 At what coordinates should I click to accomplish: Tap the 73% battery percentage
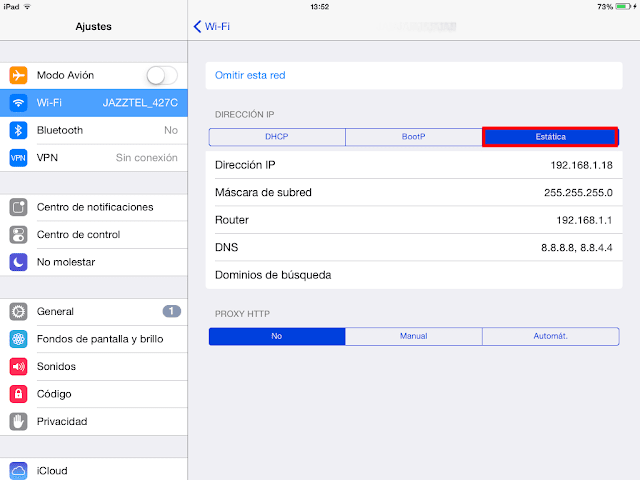coord(605,7)
